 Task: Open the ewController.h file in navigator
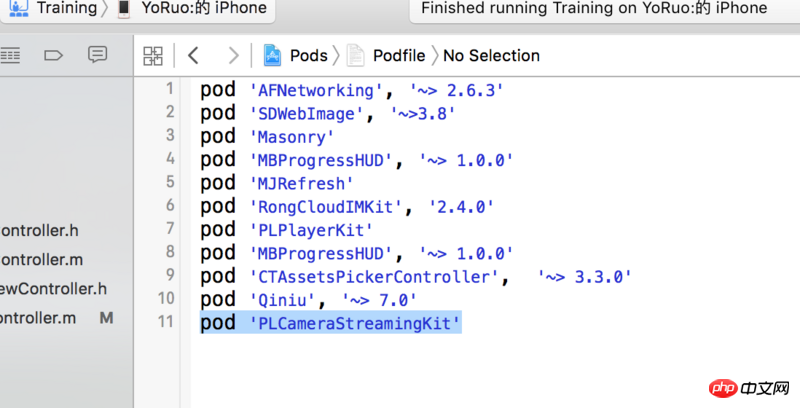54,289
